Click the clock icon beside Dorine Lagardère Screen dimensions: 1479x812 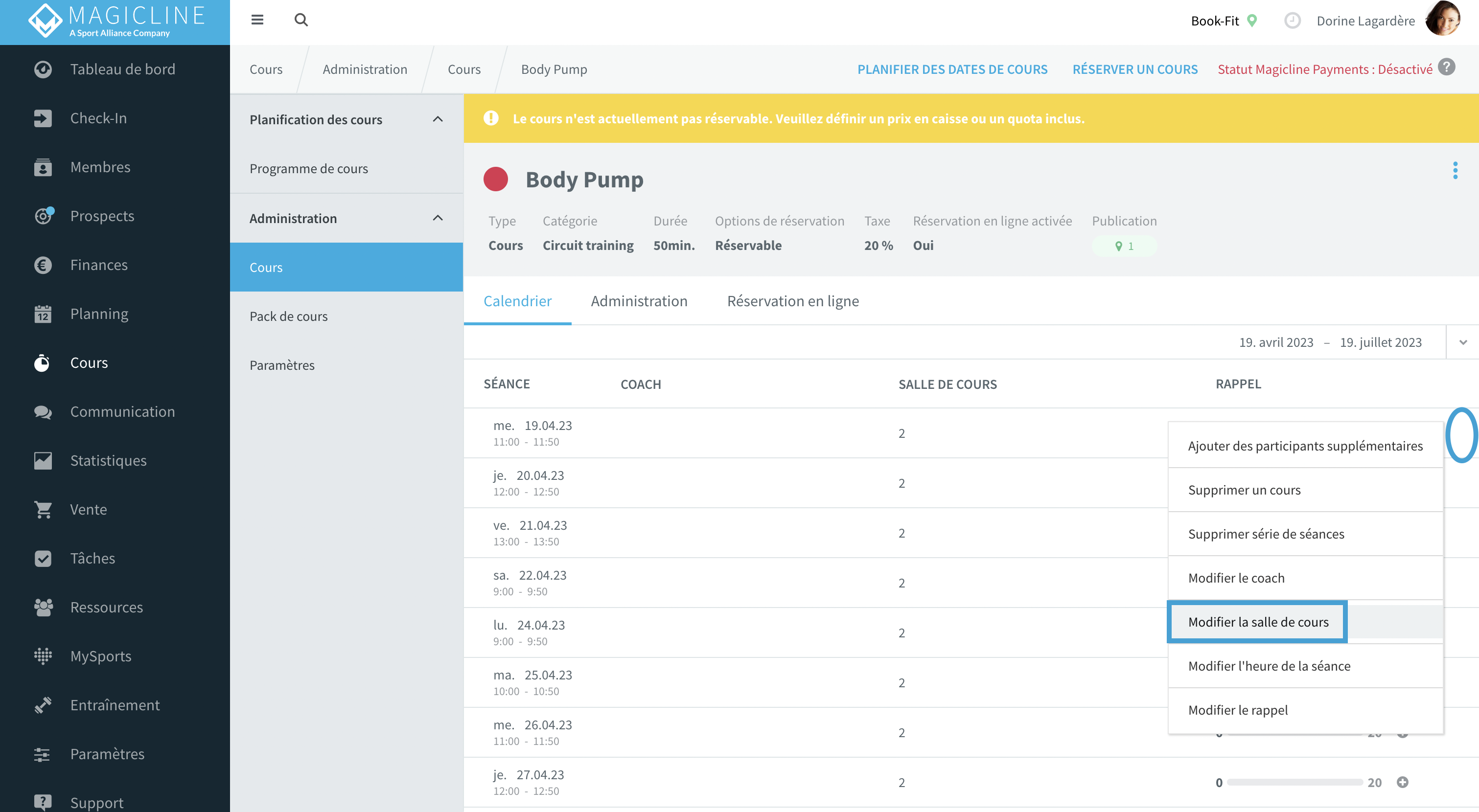tap(1292, 21)
